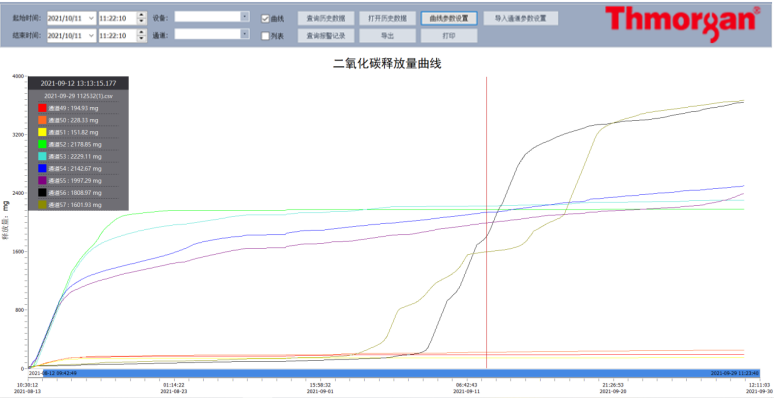Select legend text 通道56 : 1808.97 mg

coord(75,193)
